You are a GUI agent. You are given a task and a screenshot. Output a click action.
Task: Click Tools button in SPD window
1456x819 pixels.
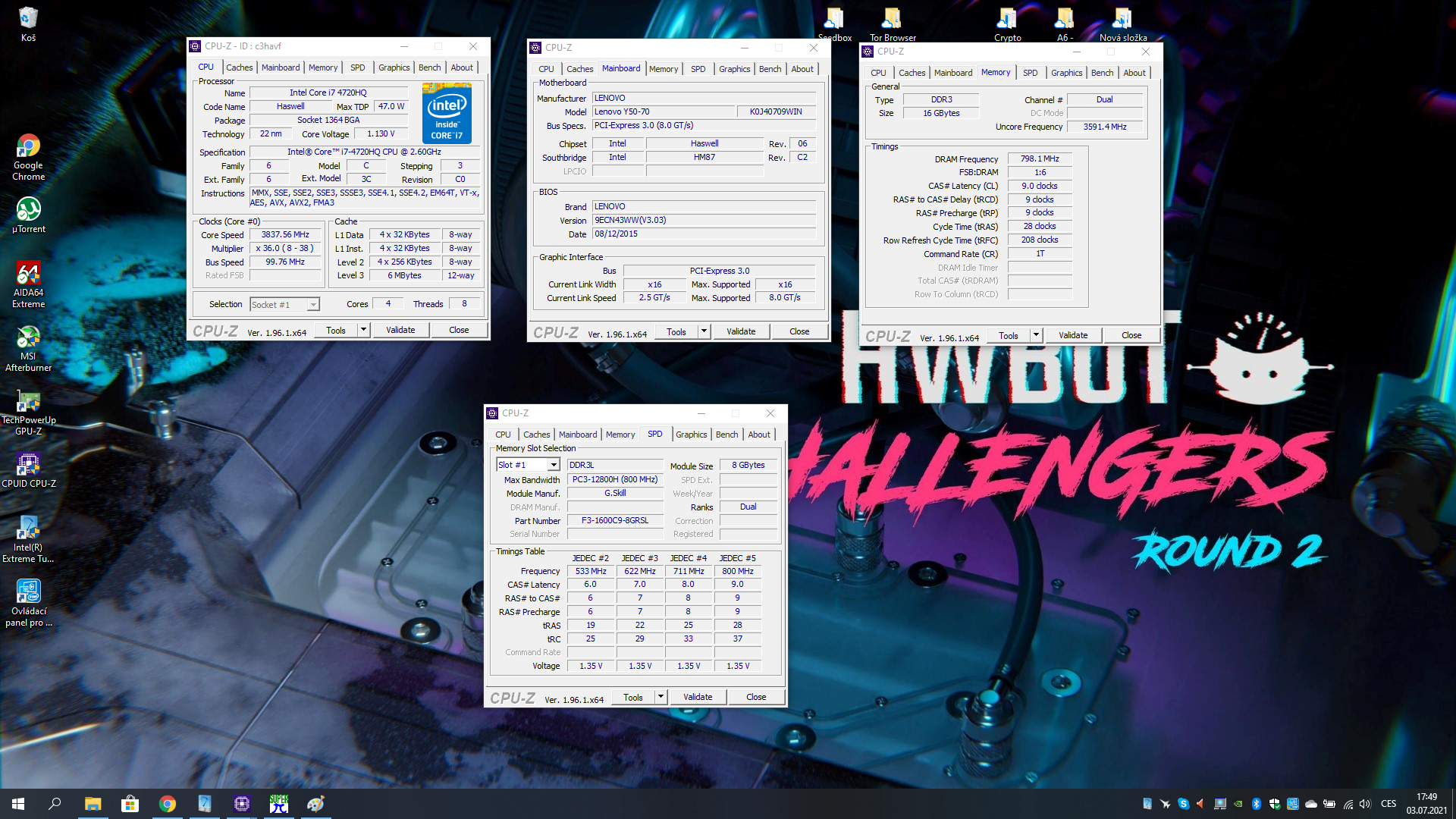[633, 697]
